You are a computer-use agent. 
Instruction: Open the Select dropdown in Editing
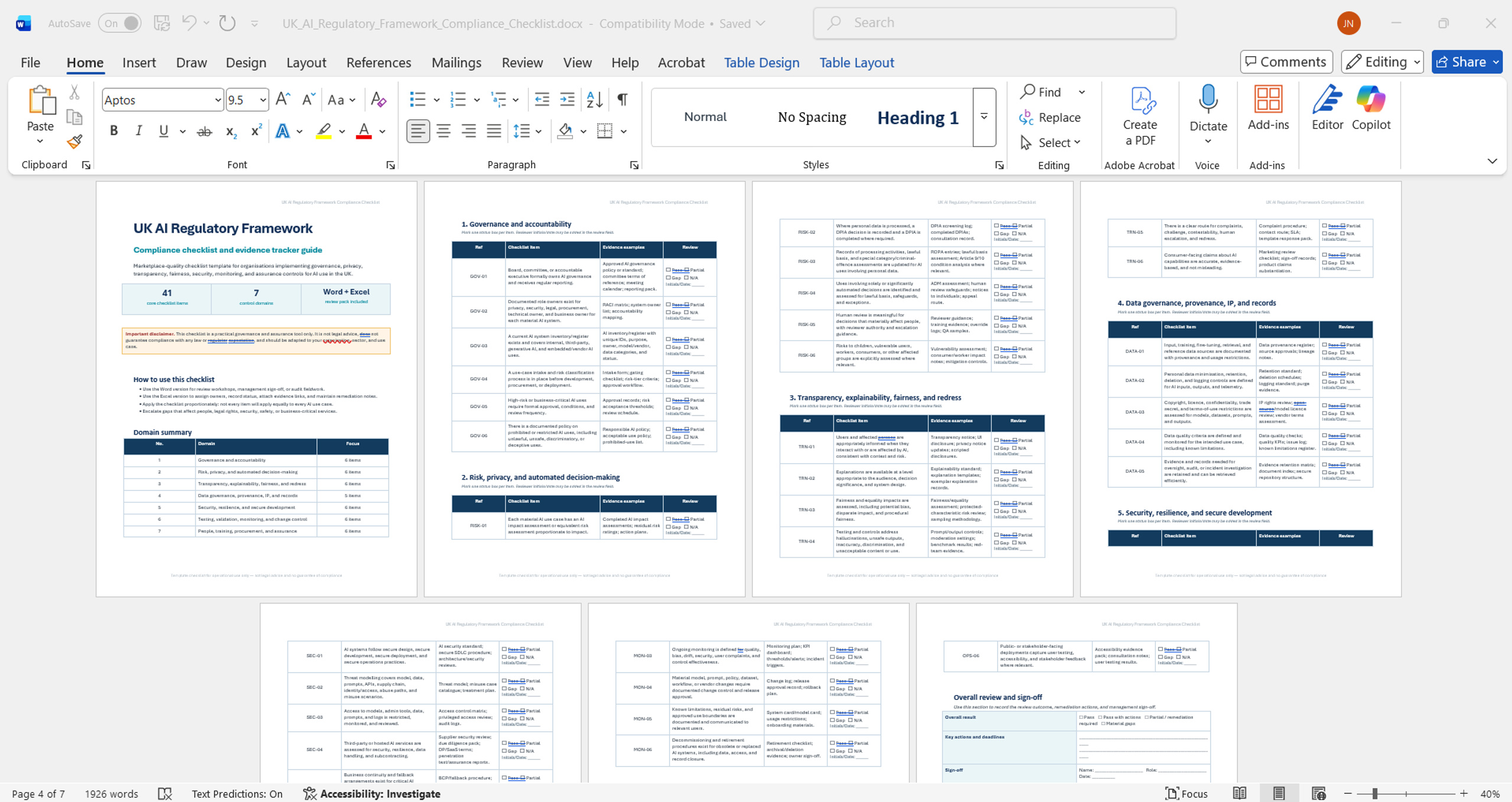[1051, 142]
